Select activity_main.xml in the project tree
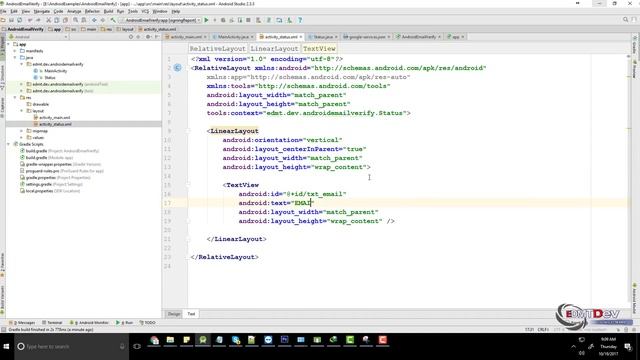Screen dimensions: 640x360 [54, 118]
